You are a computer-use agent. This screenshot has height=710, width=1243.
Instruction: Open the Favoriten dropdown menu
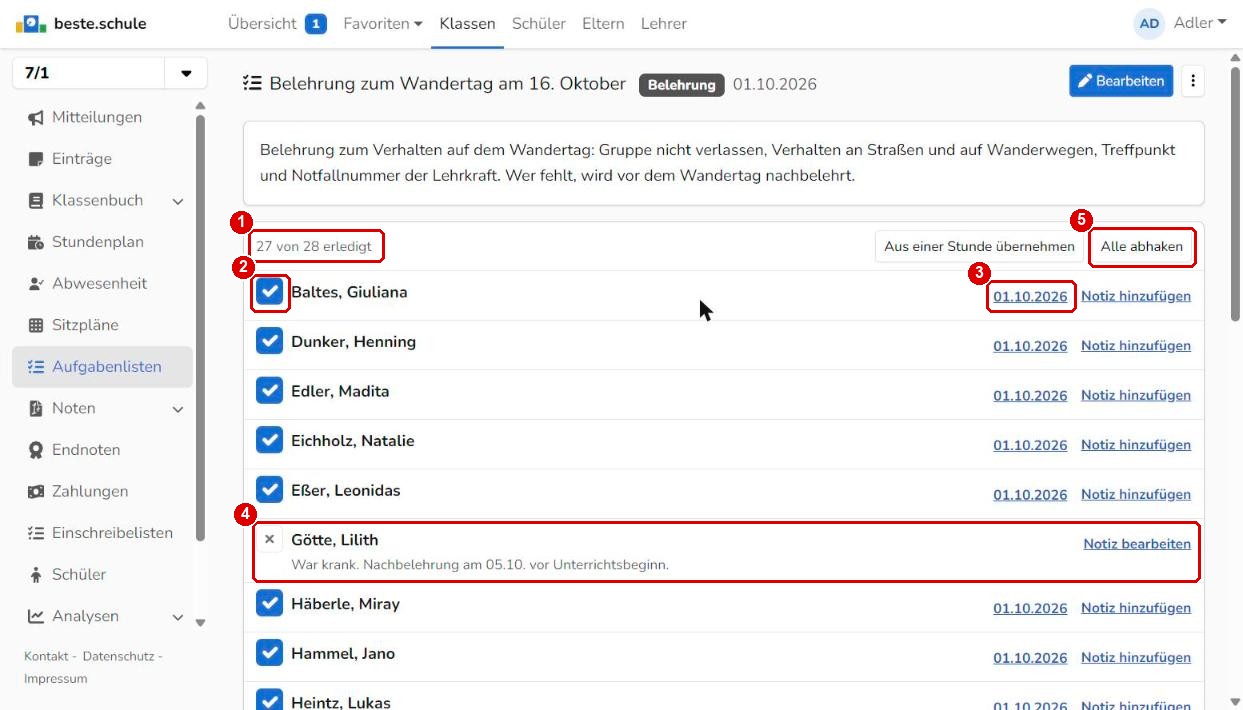[x=382, y=23]
